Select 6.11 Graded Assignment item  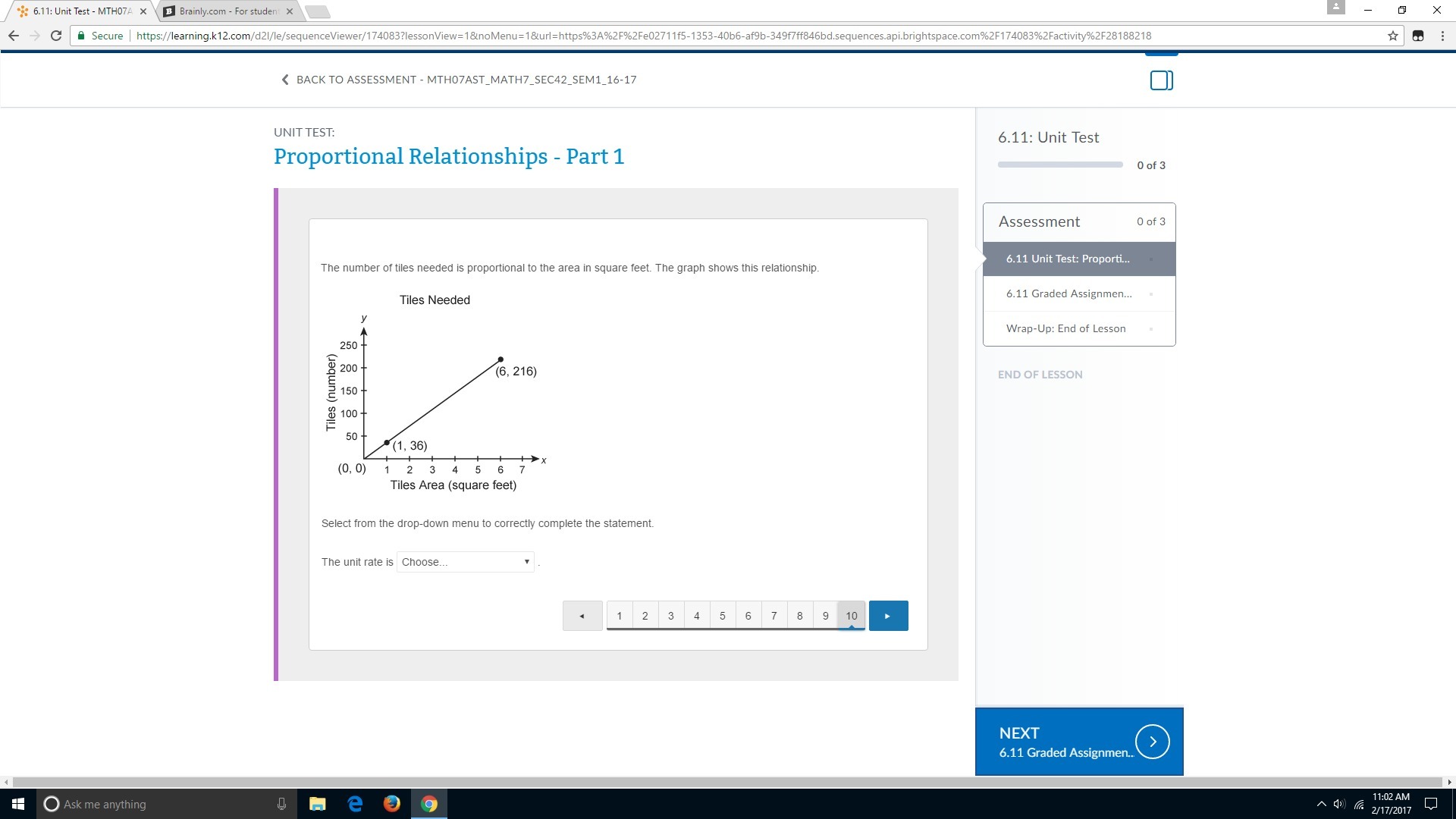click(1068, 293)
